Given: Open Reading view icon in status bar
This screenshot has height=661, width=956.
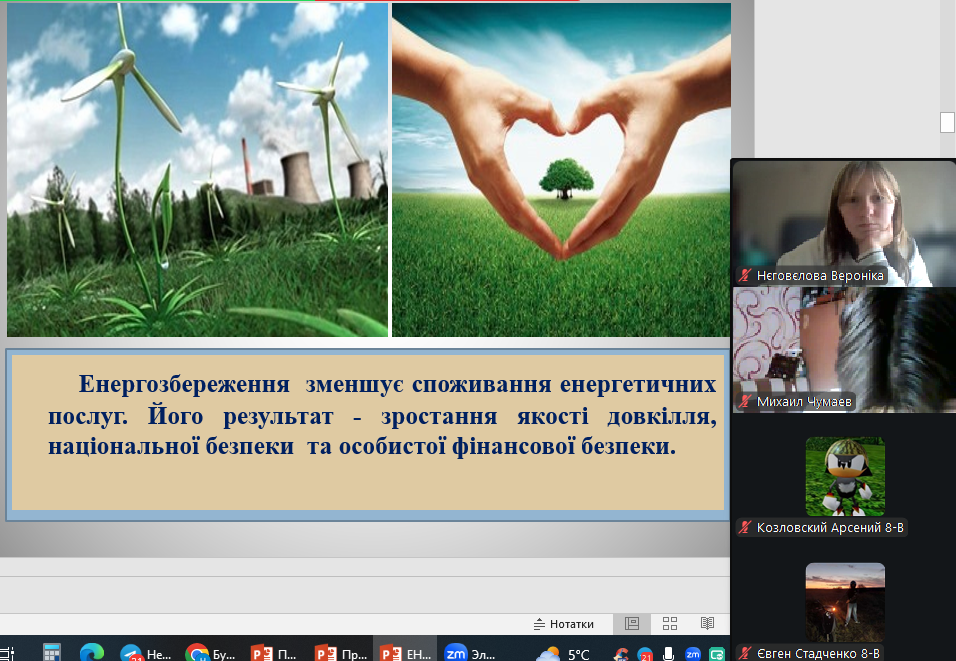Looking at the screenshot, I should click(707, 623).
